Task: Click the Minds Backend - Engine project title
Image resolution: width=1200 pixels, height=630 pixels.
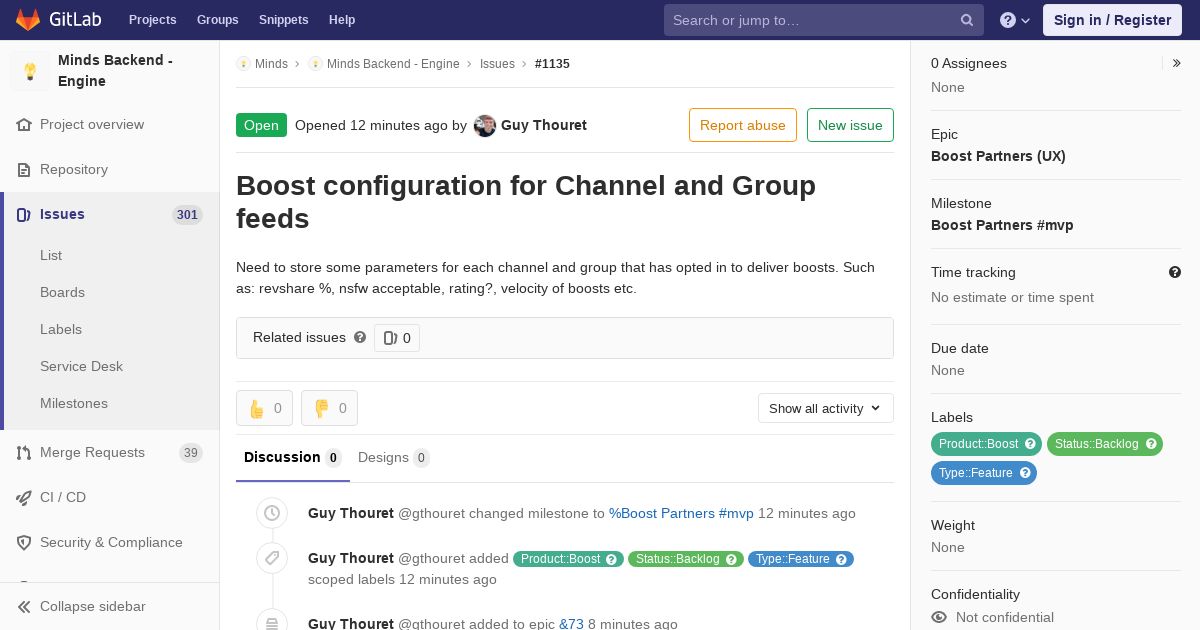Action: (115, 71)
